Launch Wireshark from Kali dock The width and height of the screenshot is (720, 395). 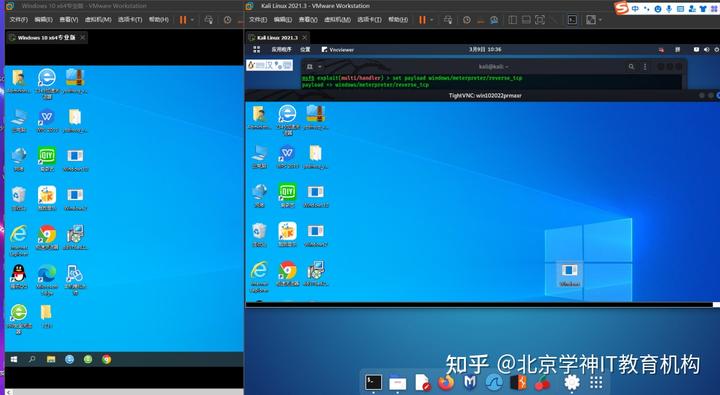[x=494, y=382]
